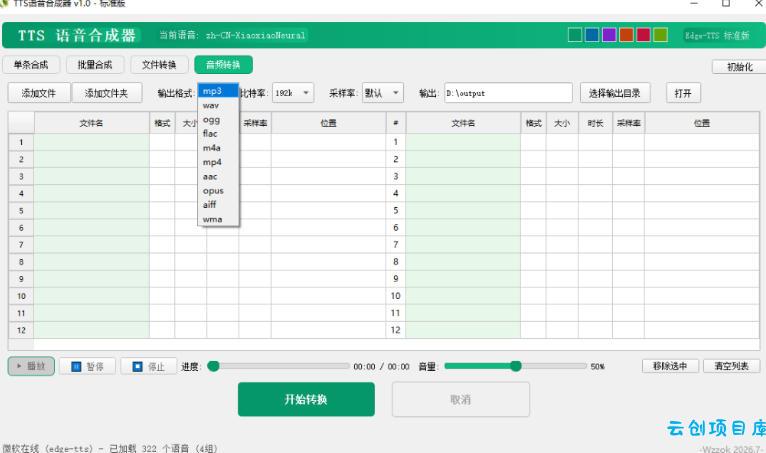The width and height of the screenshot is (766, 453).
Task: Click the 添加文件夹 button
Action: pos(106,93)
